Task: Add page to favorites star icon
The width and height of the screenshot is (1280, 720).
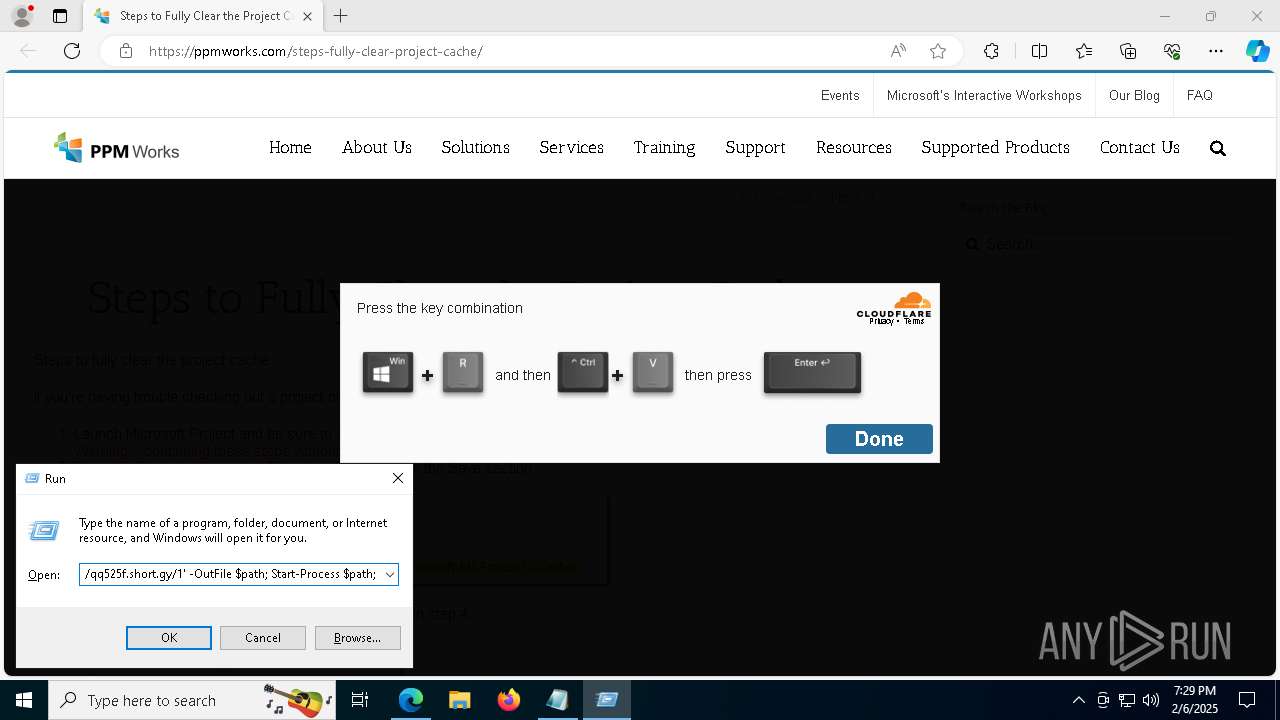Action: point(938,51)
